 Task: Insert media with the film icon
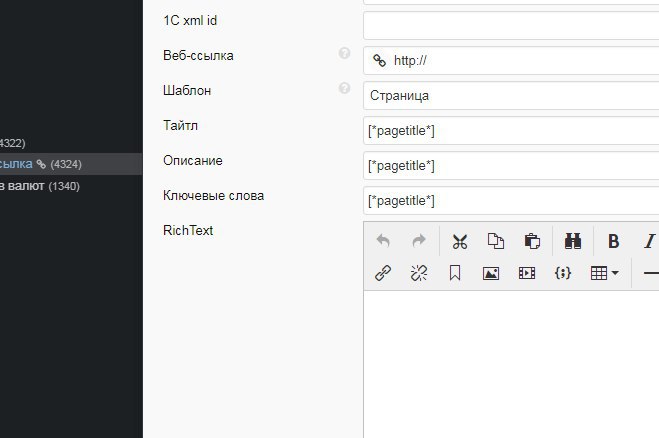click(527, 273)
